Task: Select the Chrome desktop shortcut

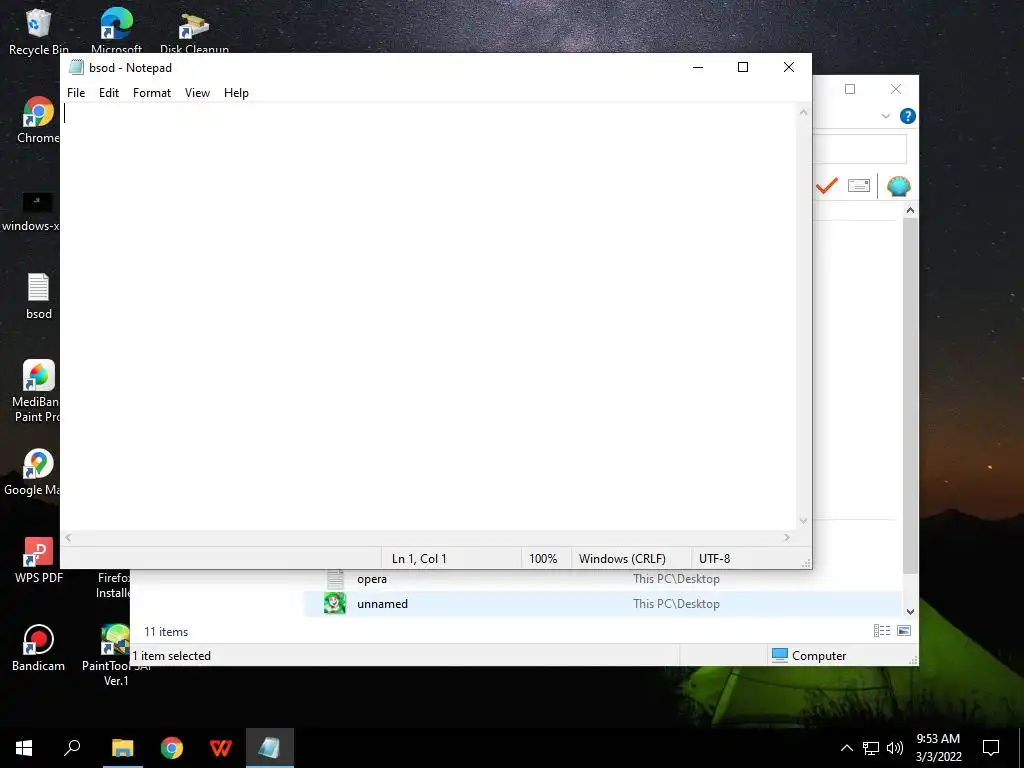Action: (38, 120)
